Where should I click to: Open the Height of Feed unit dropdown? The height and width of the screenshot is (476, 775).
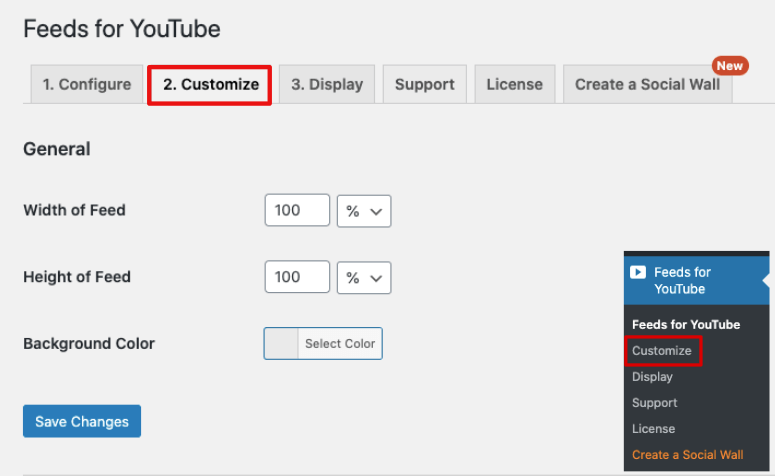coord(364,278)
